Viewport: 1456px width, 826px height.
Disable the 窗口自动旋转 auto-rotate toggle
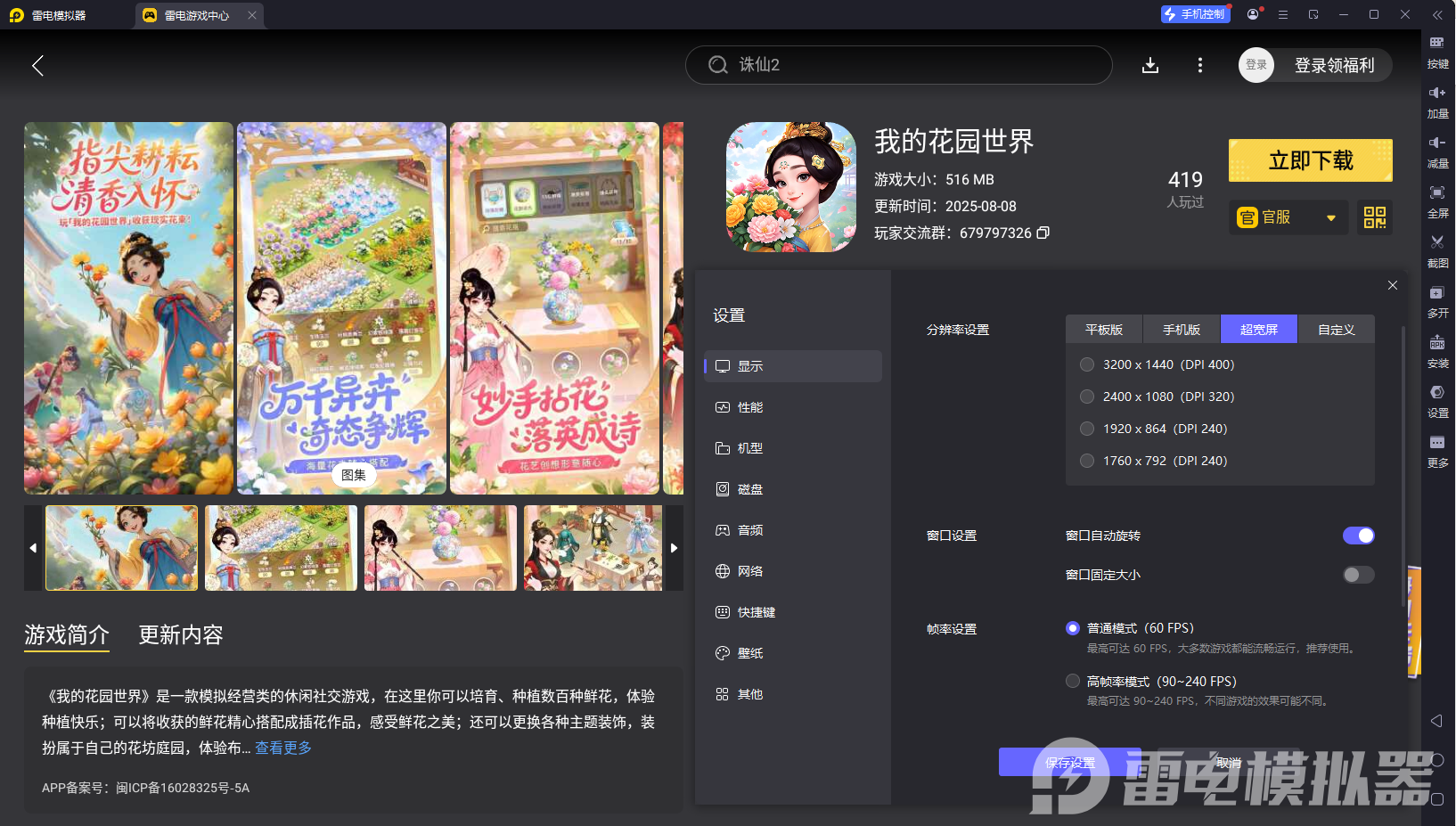point(1358,536)
